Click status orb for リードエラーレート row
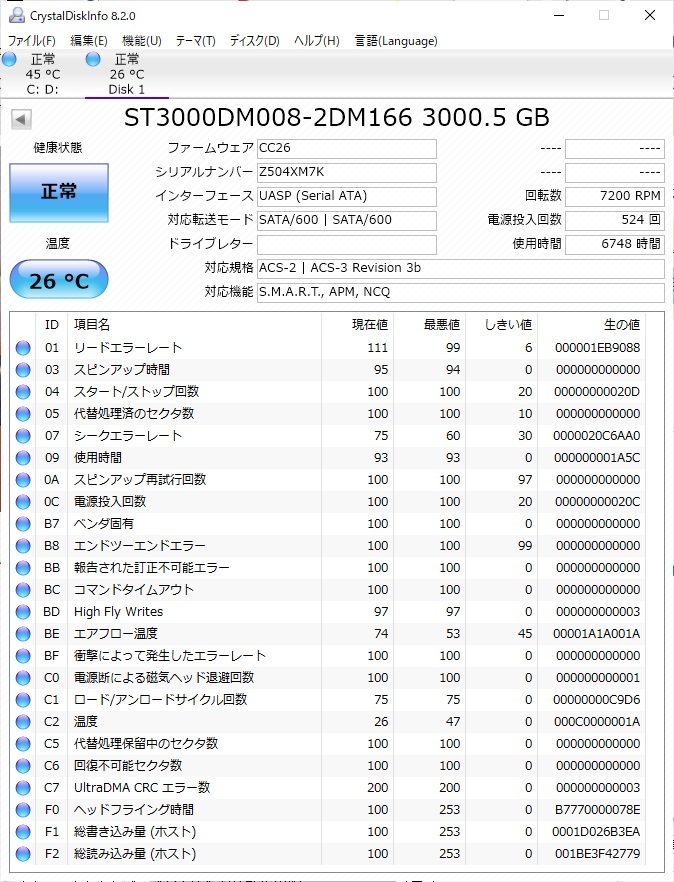674x882 pixels. [23, 348]
